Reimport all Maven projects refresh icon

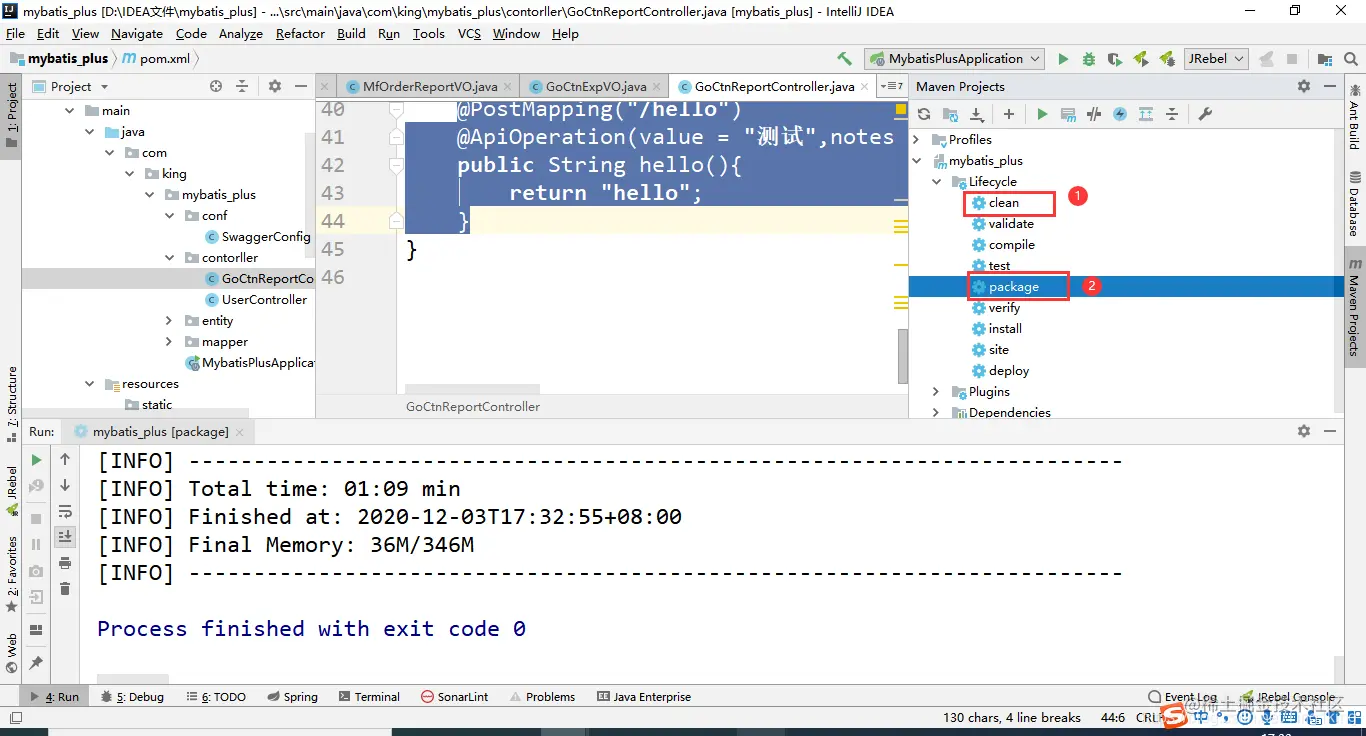pos(924,114)
